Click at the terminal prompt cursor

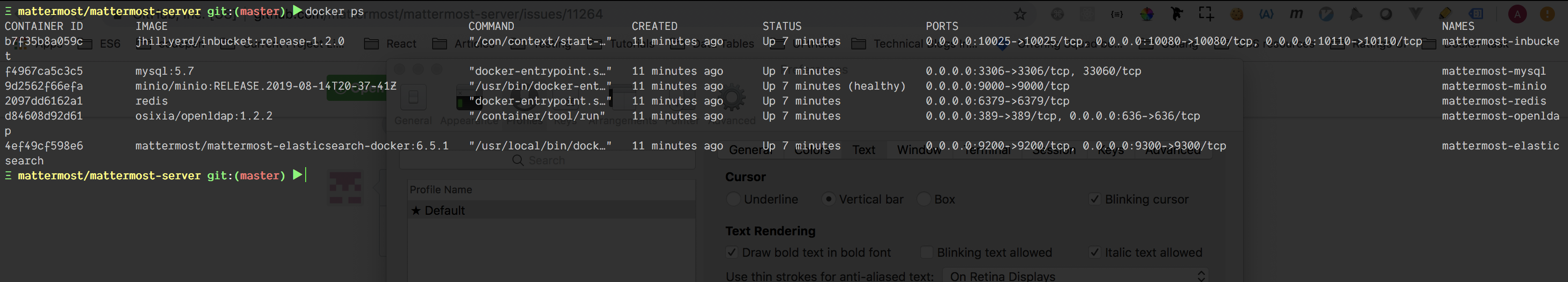(306, 176)
